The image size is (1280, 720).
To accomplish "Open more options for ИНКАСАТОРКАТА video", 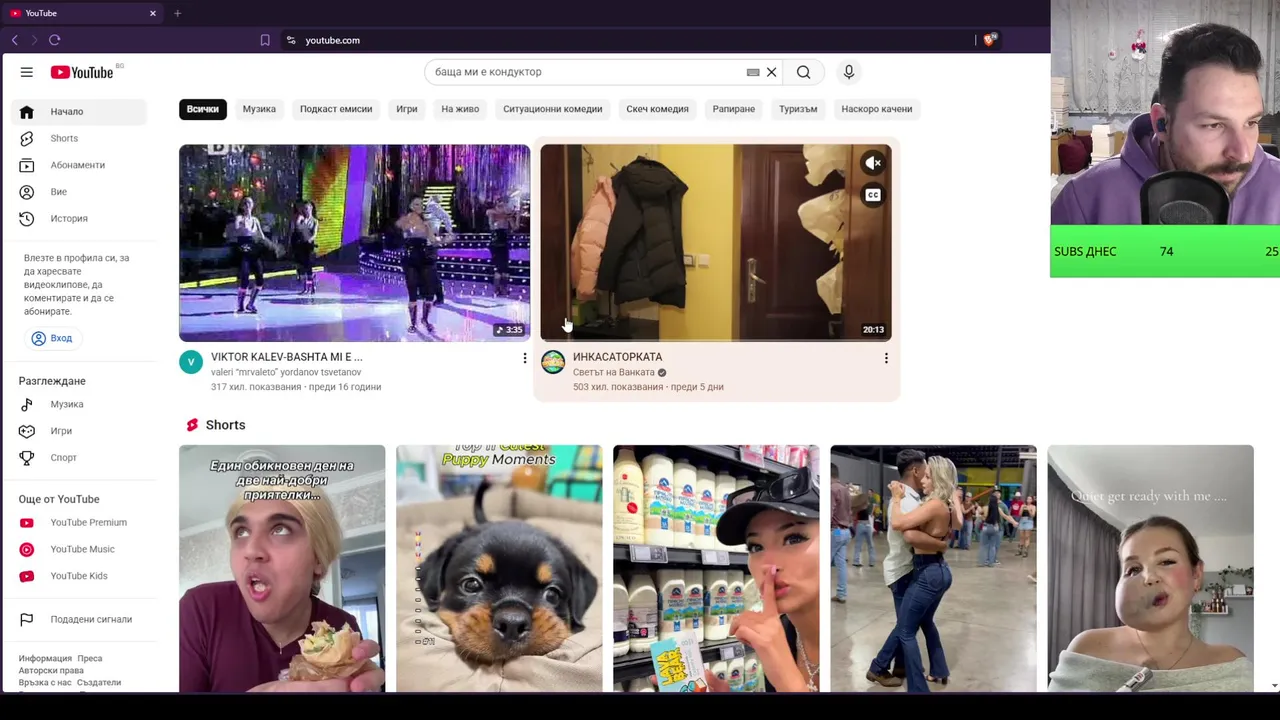I will point(886,358).
